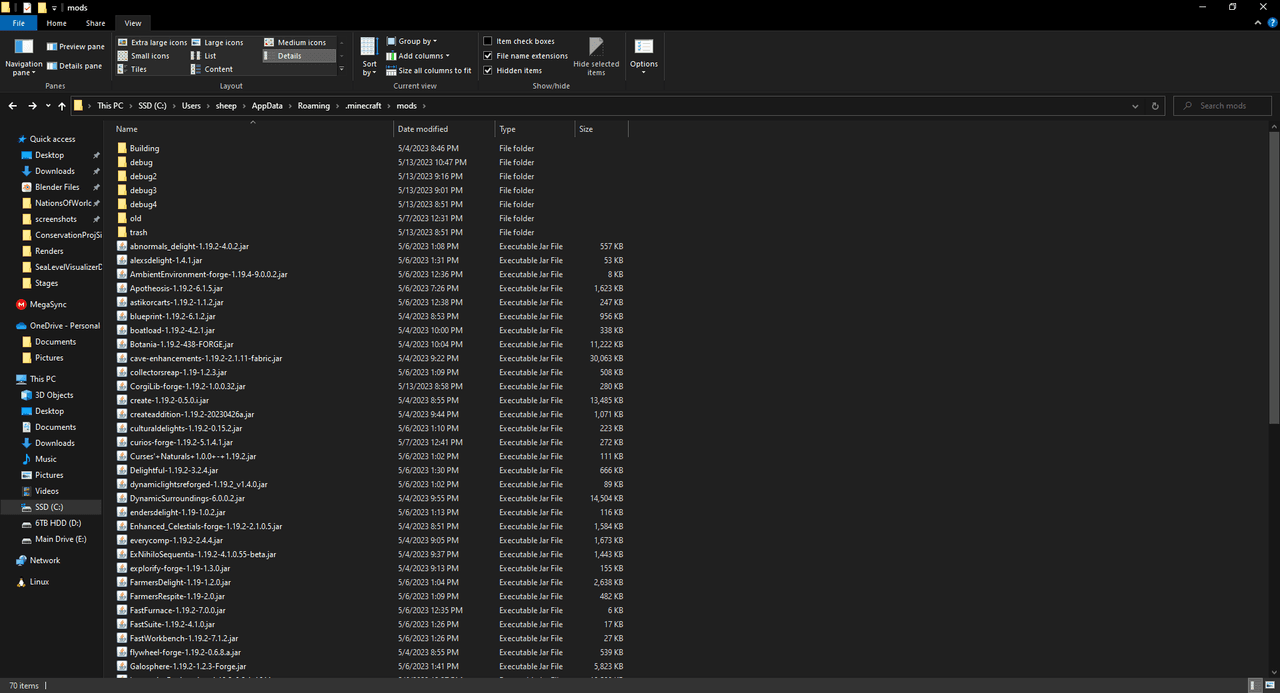Enable Item check boxes option
Viewport: 1280px width, 693px height.
(x=488, y=42)
